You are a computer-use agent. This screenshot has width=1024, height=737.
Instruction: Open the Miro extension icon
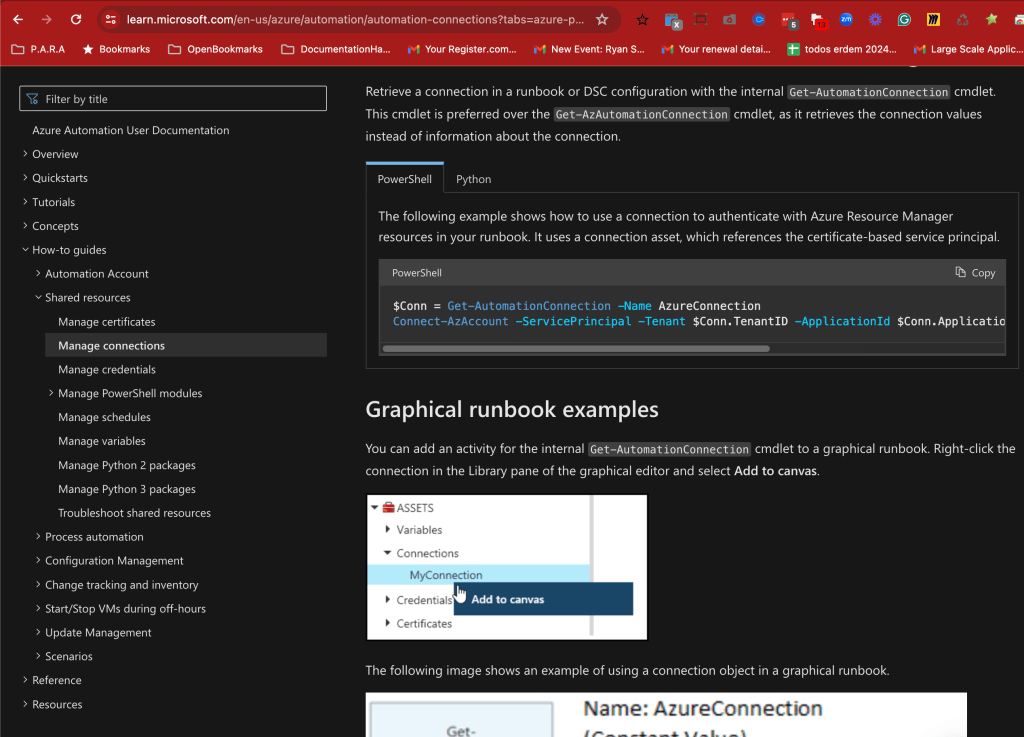933,20
